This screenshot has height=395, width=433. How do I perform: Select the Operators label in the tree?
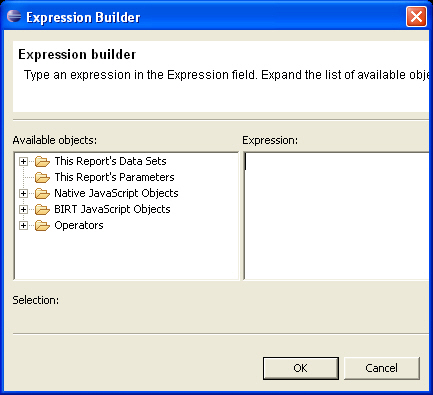click(x=79, y=225)
